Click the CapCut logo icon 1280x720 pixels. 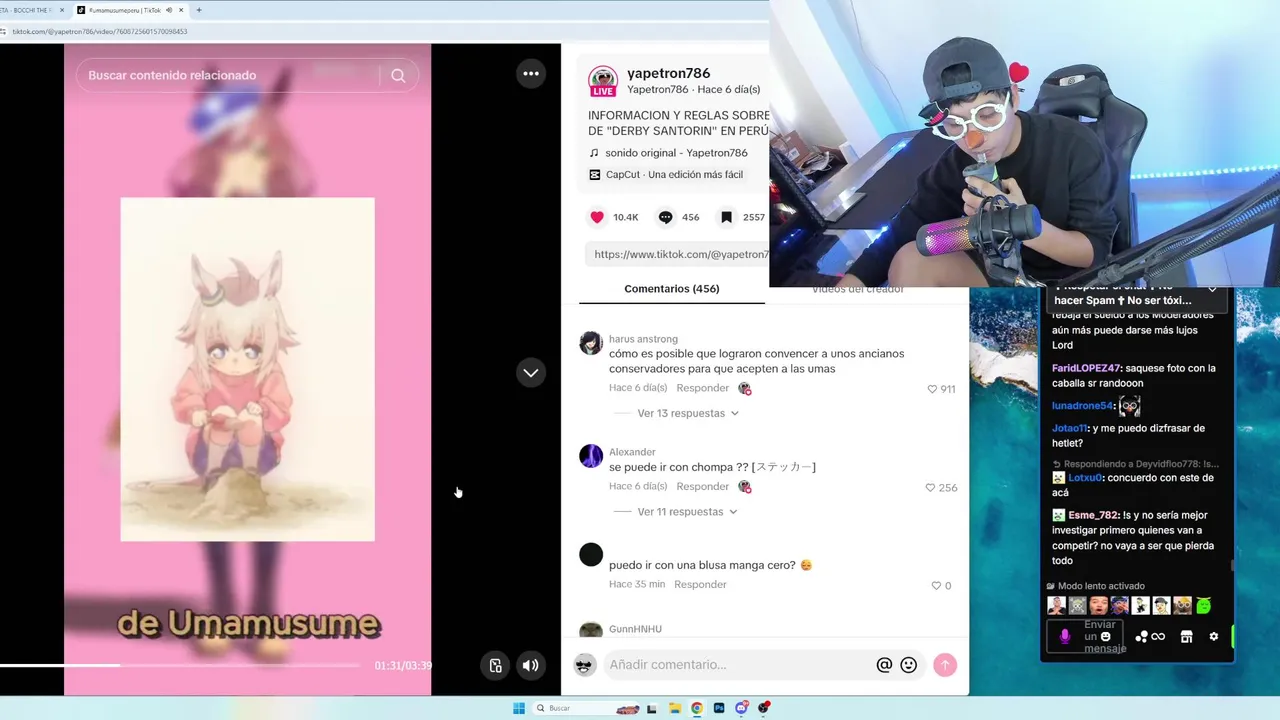594,174
